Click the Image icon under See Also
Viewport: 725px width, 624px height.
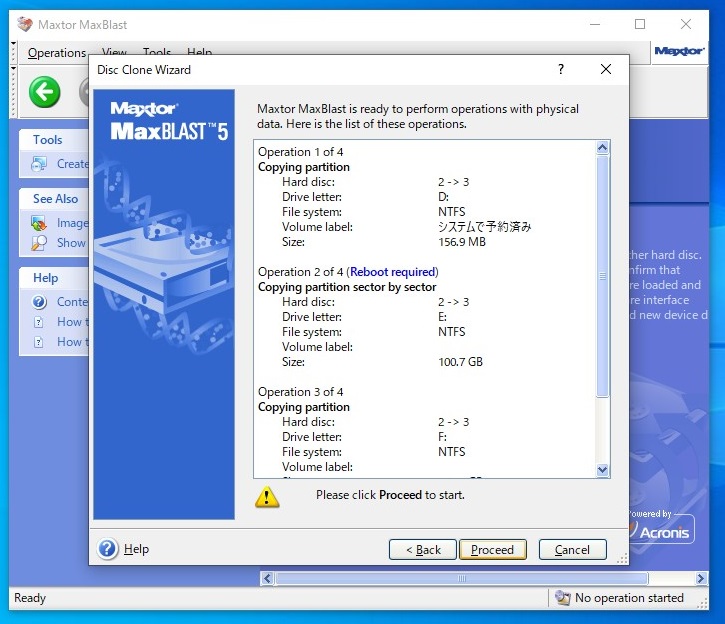click(39, 223)
